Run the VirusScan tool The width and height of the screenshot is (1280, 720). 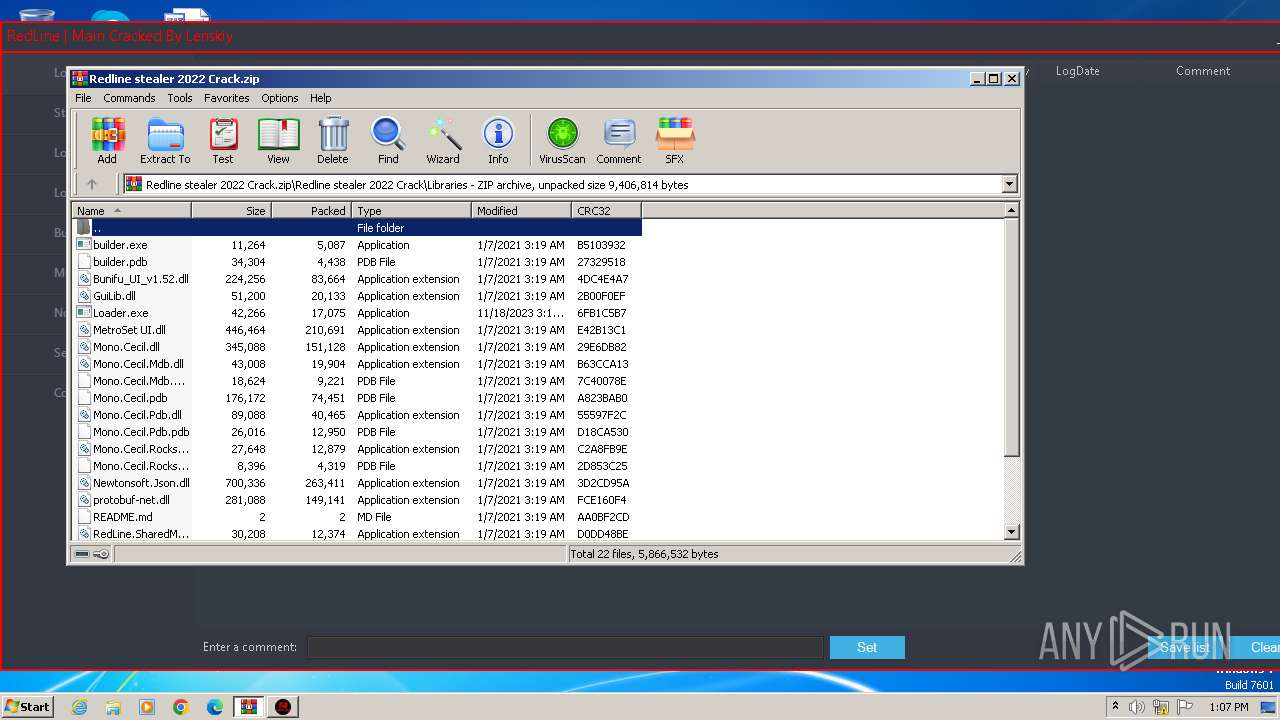562,140
